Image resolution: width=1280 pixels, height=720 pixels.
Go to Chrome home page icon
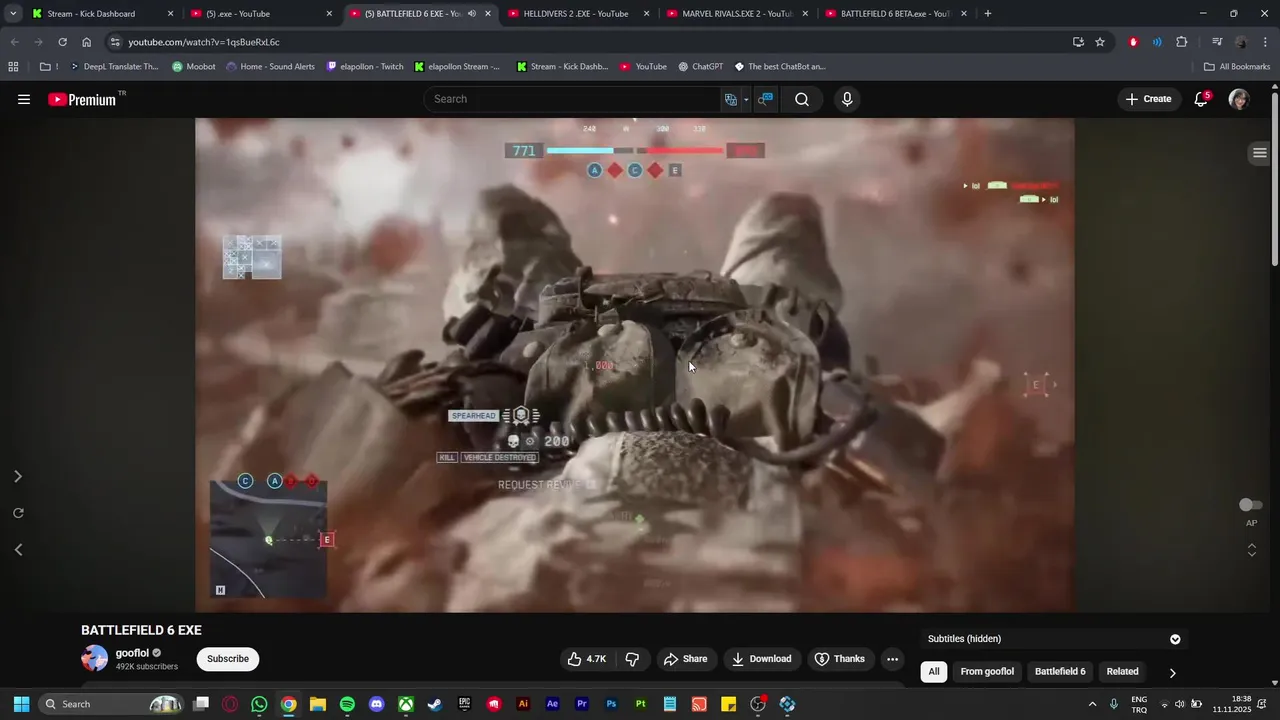(x=87, y=42)
